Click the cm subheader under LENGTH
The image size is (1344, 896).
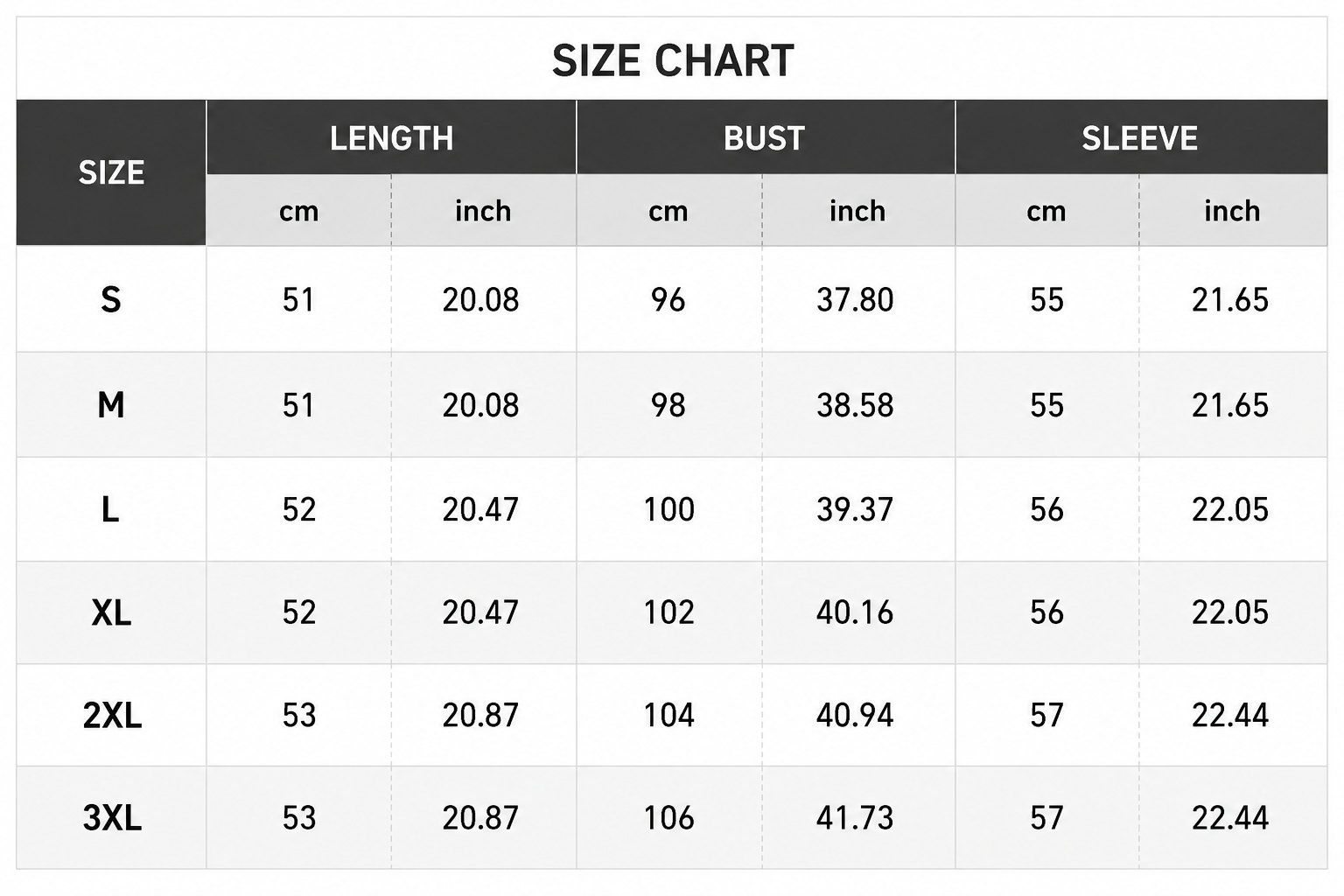(x=298, y=212)
